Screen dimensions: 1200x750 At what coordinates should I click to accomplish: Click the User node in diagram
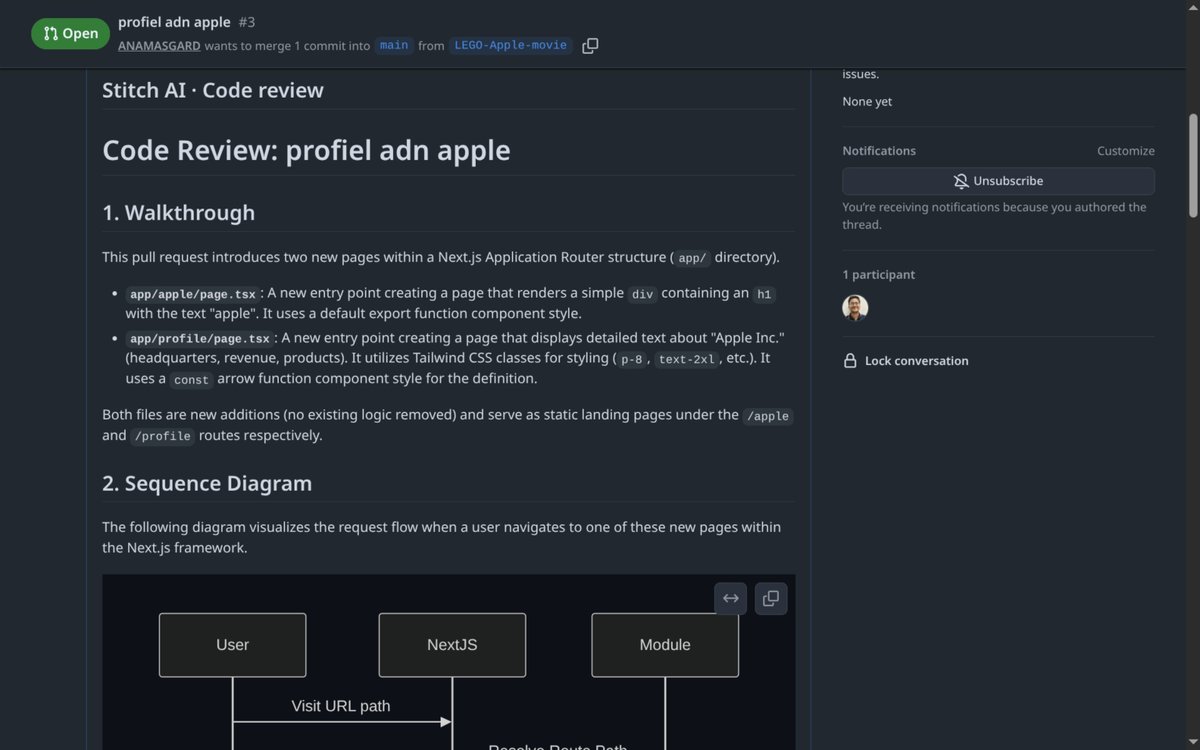[x=232, y=645]
